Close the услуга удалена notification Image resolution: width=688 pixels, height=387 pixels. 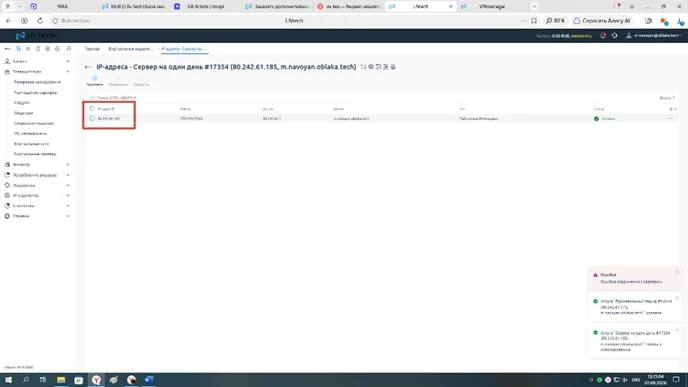(x=677, y=298)
